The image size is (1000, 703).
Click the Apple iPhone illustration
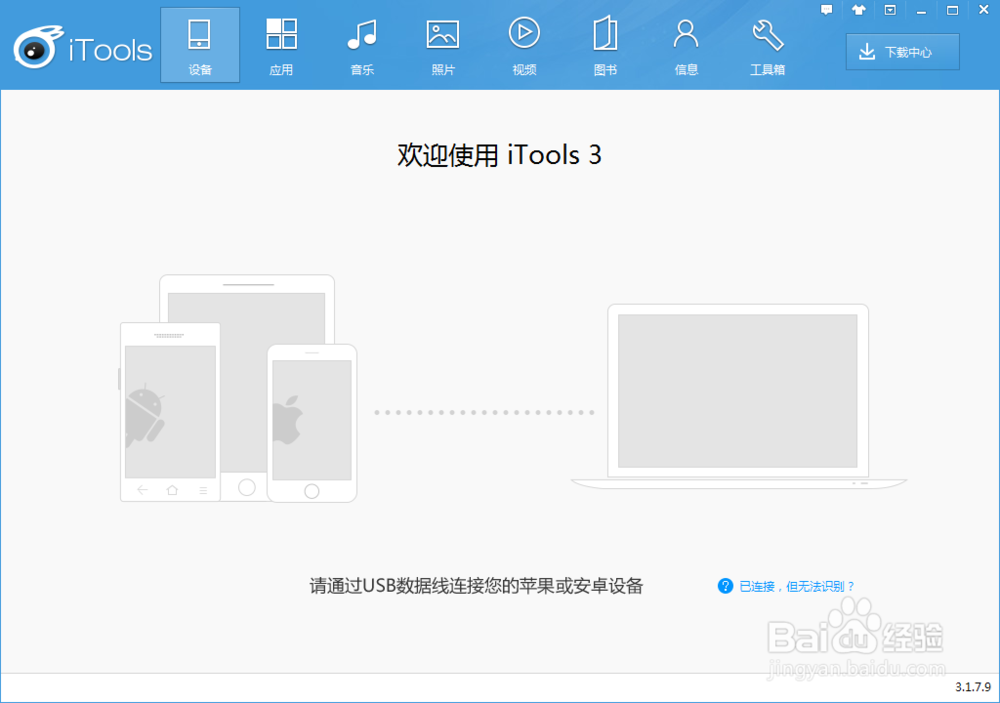click(312, 424)
